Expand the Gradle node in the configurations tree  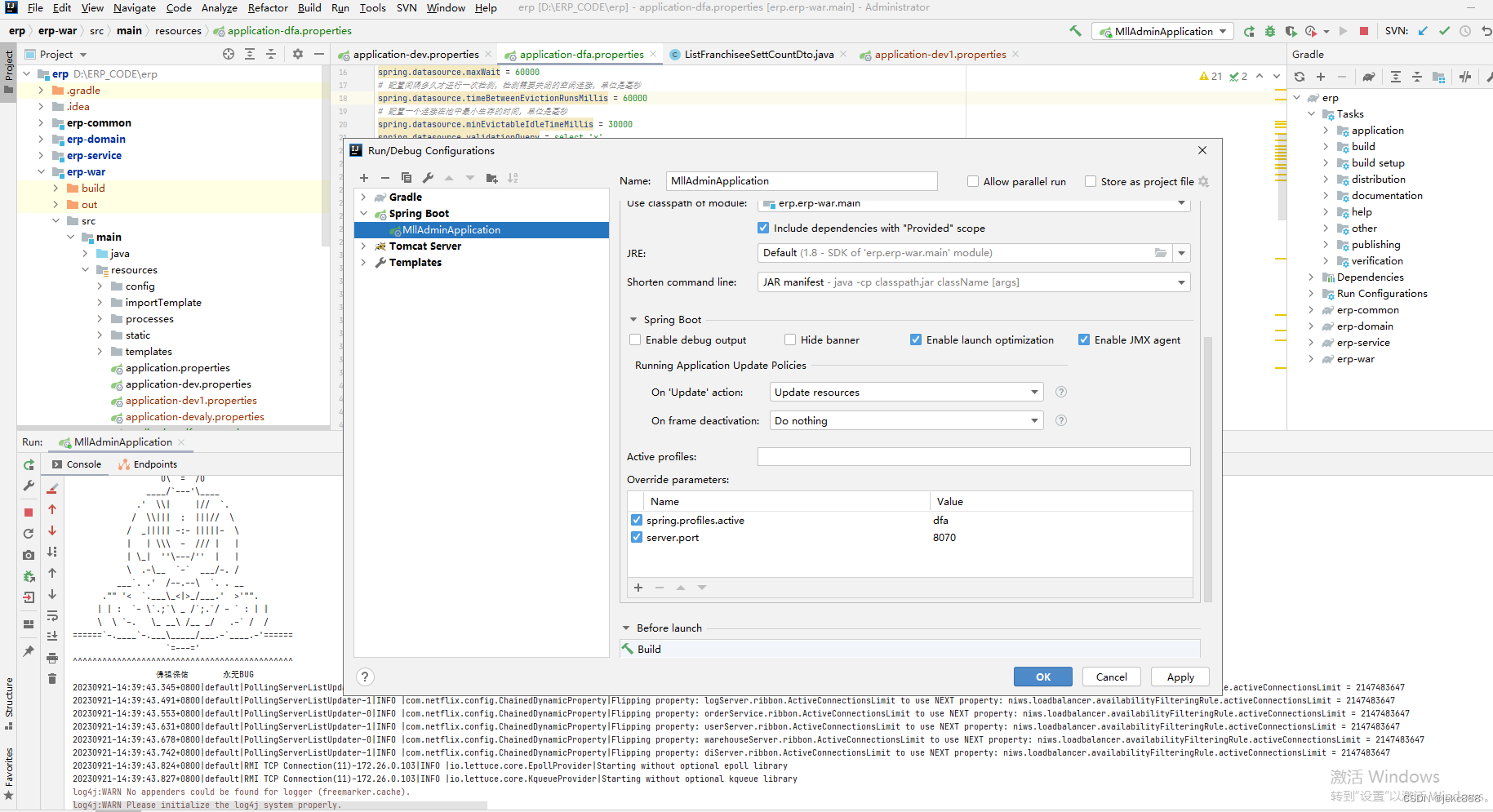click(x=363, y=197)
